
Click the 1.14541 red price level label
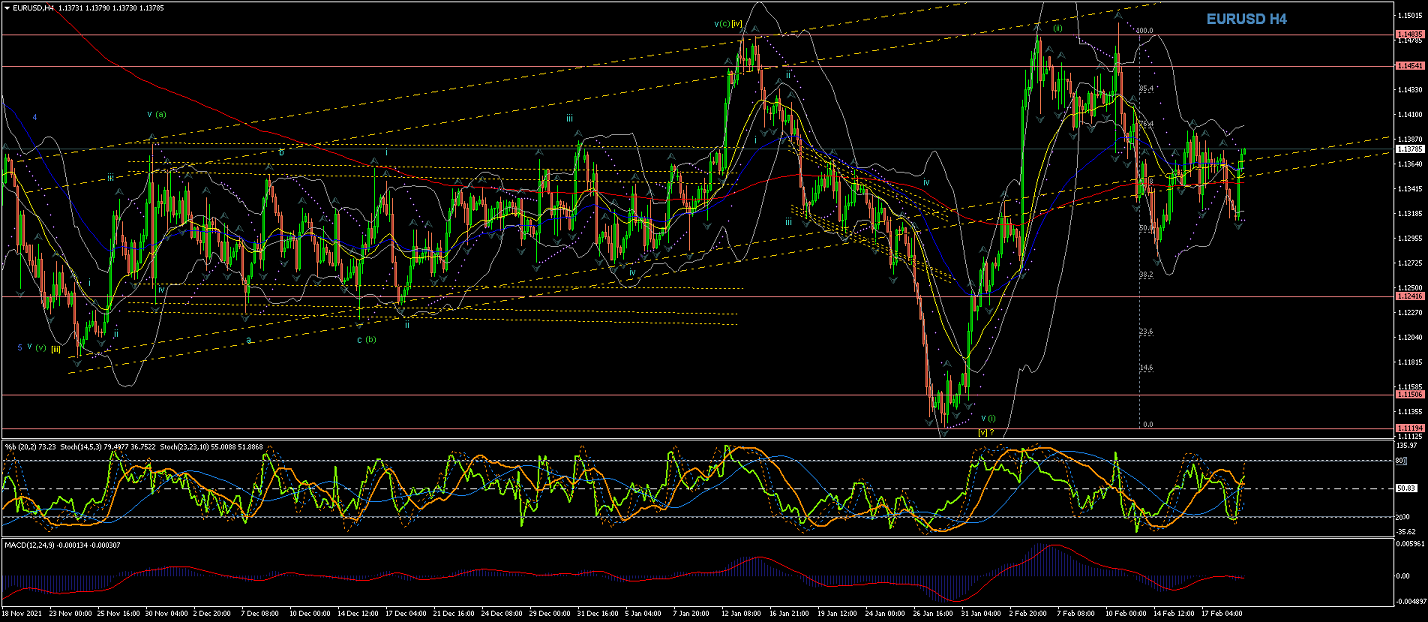(x=1408, y=66)
